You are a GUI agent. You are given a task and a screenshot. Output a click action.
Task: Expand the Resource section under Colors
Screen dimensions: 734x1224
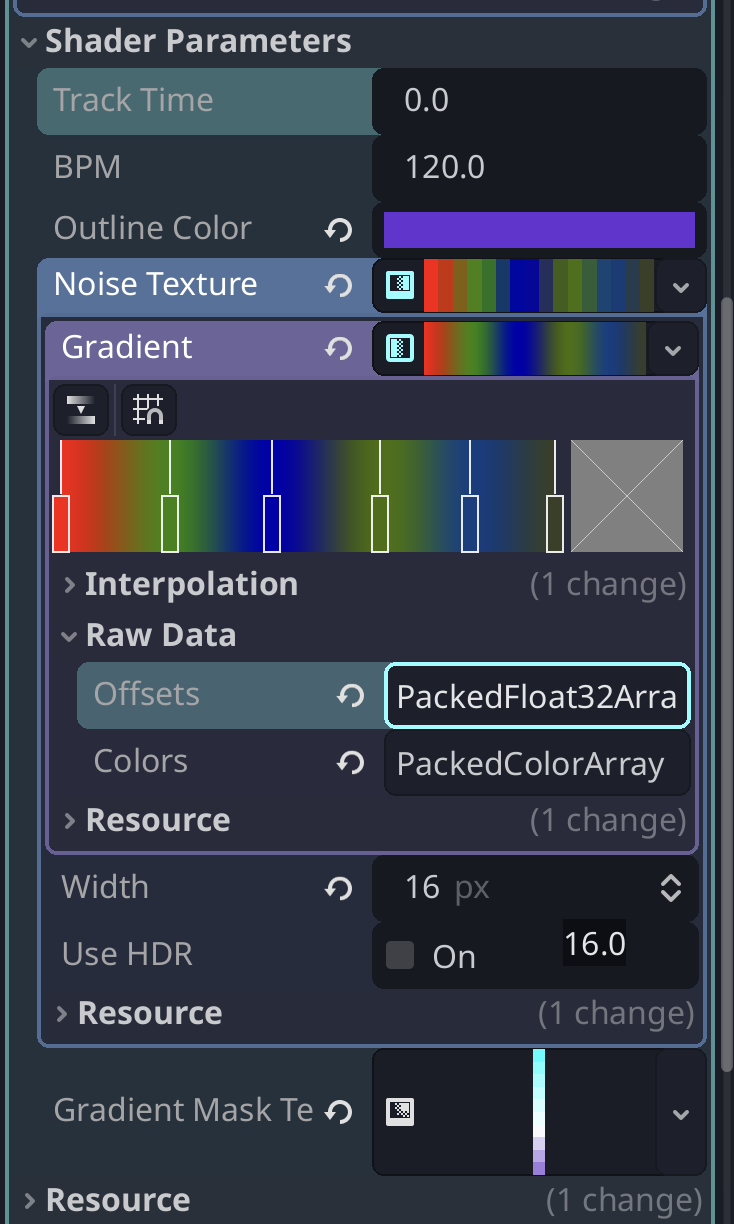point(69,820)
